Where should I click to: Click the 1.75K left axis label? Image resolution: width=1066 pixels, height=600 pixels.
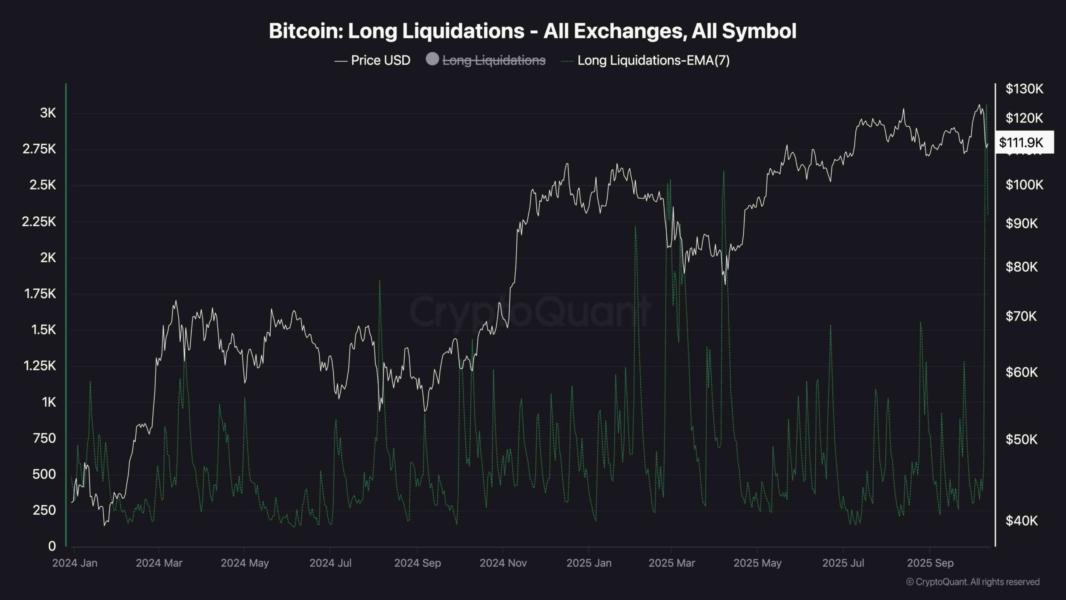point(40,293)
